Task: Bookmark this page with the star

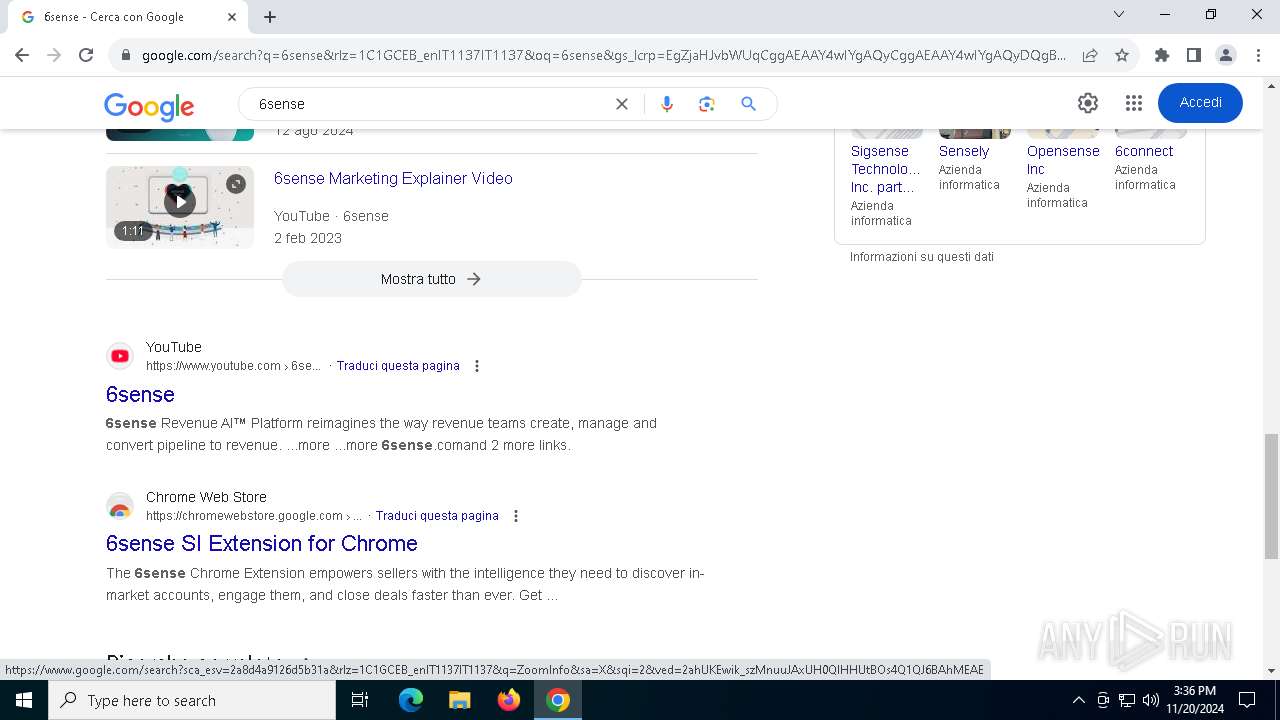Action: pyautogui.click(x=1122, y=55)
